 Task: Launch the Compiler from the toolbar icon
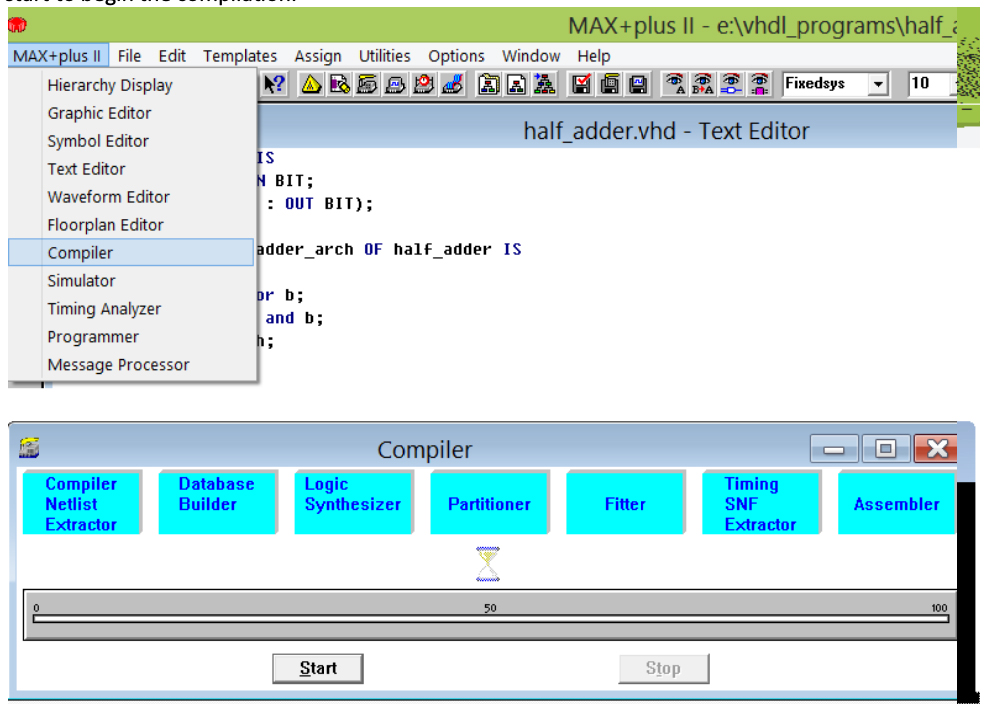(x=367, y=84)
